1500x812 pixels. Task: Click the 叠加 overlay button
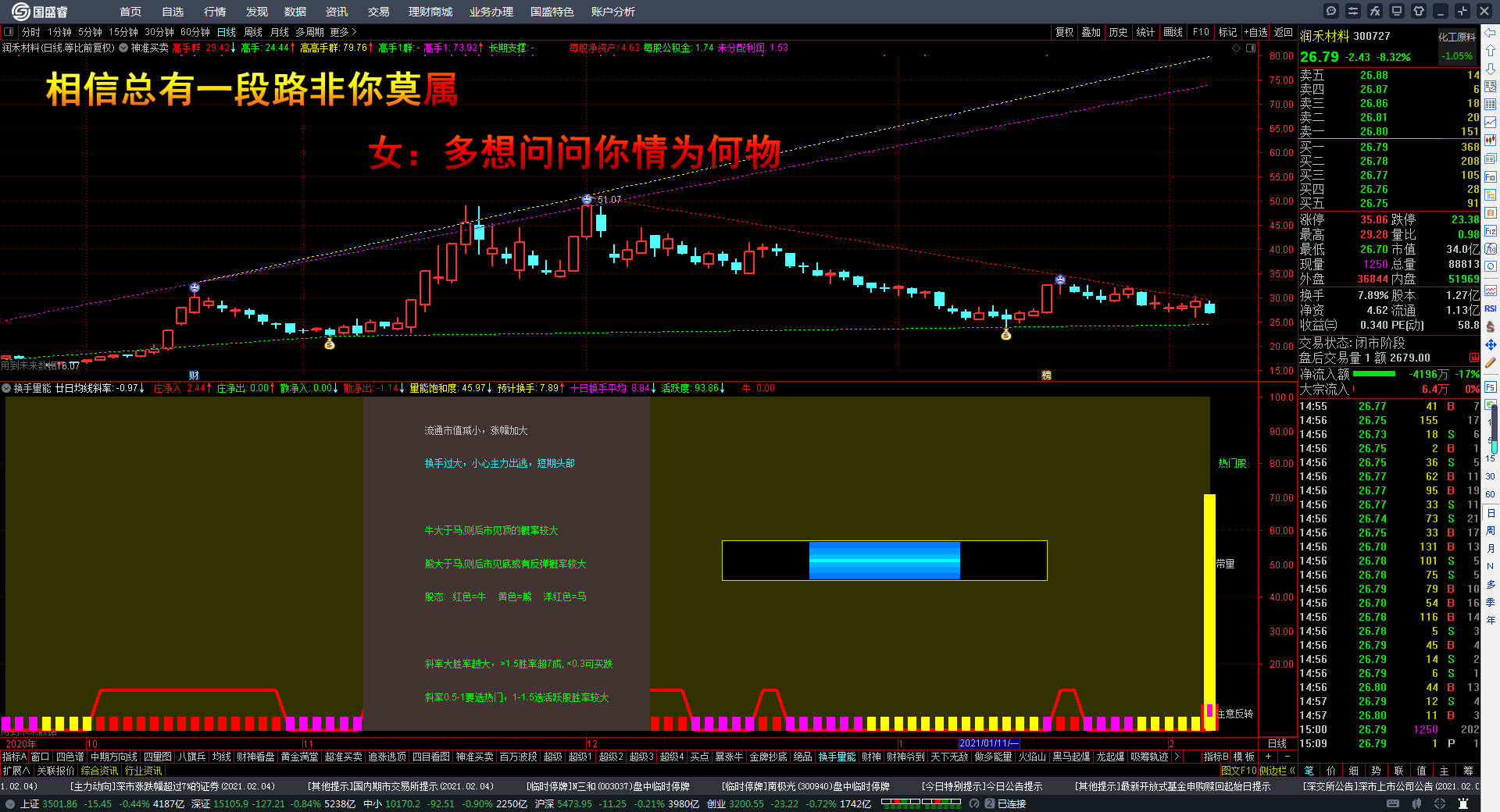click(x=1091, y=32)
